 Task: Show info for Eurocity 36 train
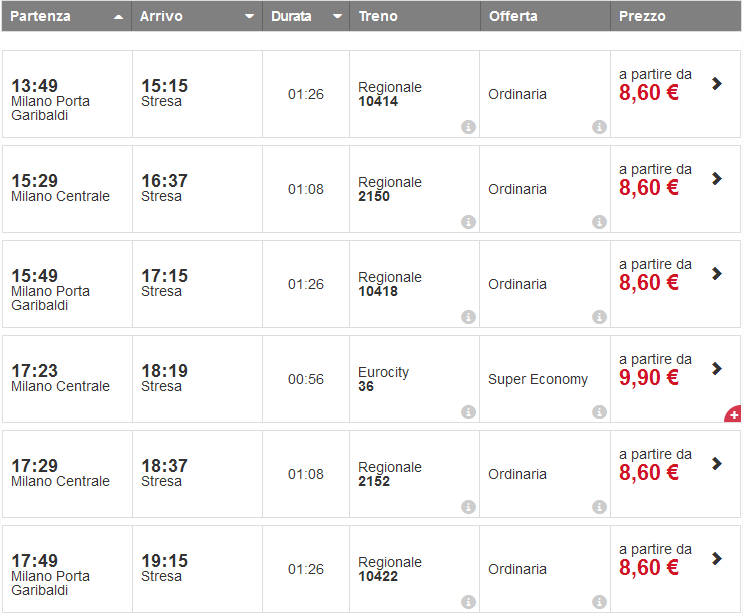468,412
